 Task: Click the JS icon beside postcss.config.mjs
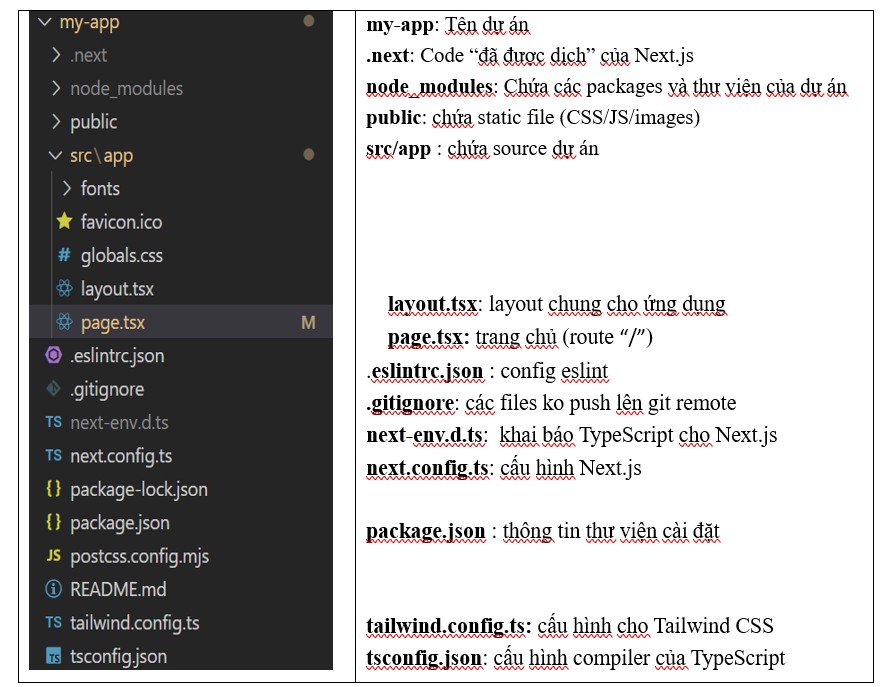coord(54,555)
